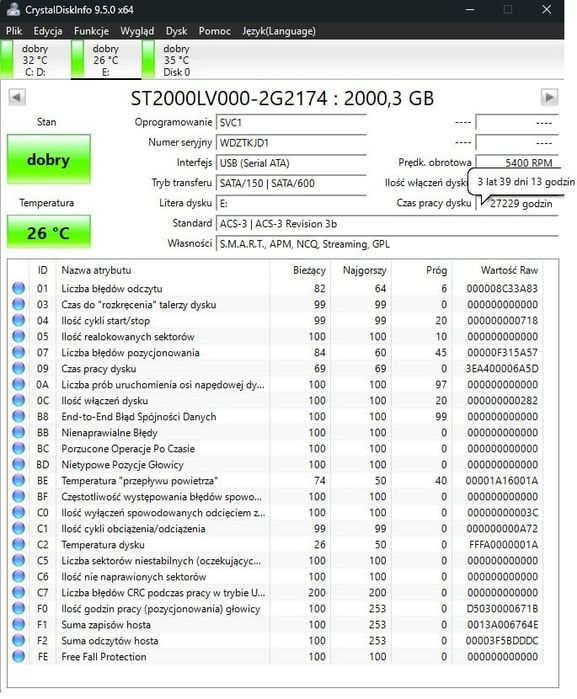
Task: Open the Wygląd menu
Action: [137, 31]
